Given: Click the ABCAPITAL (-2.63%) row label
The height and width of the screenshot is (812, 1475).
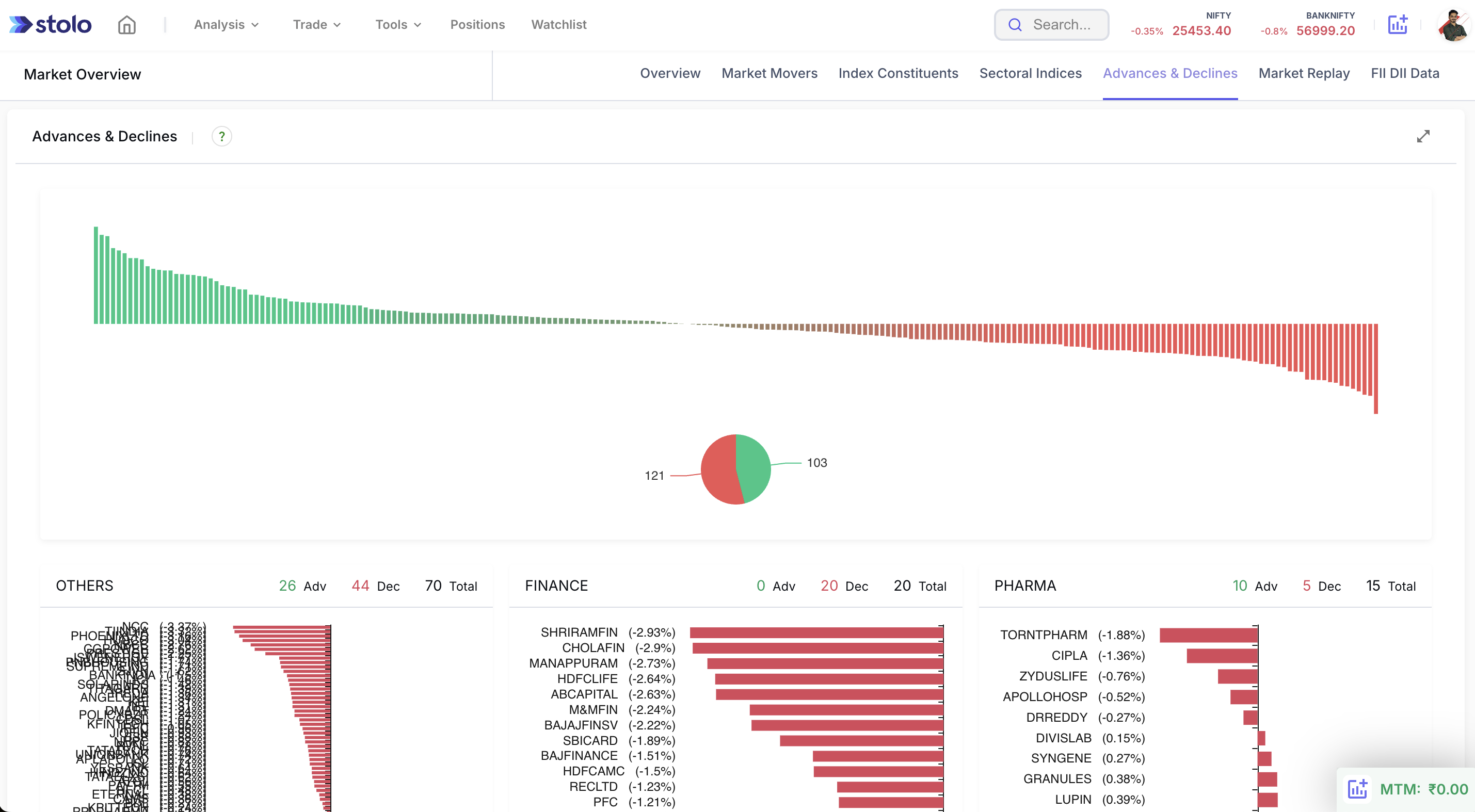Looking at the screenshot, I should [x=613, y=694].
